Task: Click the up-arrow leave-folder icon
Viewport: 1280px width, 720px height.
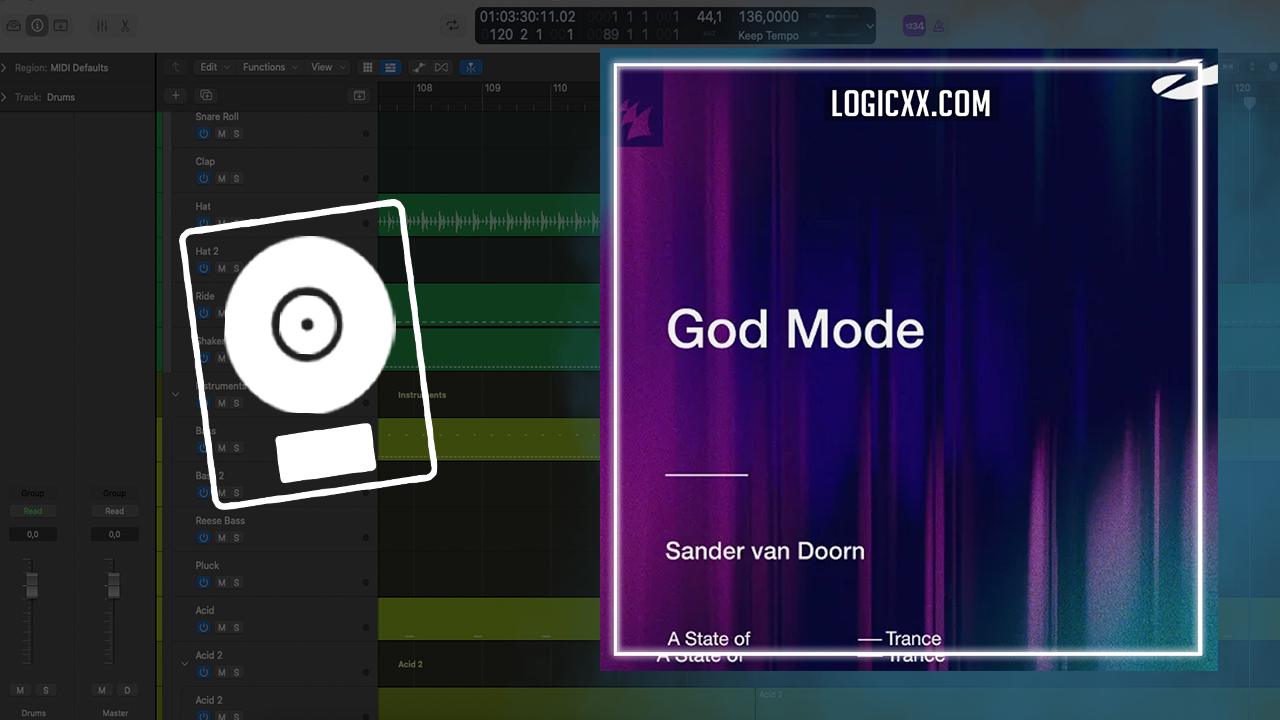Action: [x=176, y=67]
